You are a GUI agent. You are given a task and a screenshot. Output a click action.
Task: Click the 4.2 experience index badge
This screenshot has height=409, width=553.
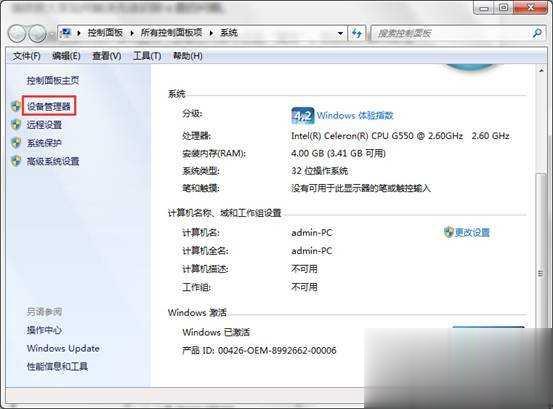pos(303,115)
